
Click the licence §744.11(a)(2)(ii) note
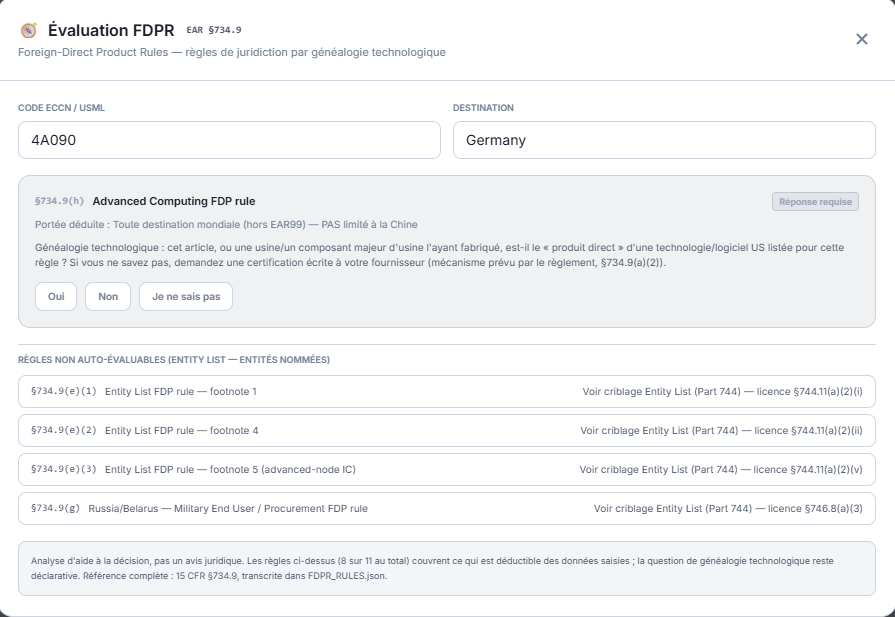click(x=721, y=430)
